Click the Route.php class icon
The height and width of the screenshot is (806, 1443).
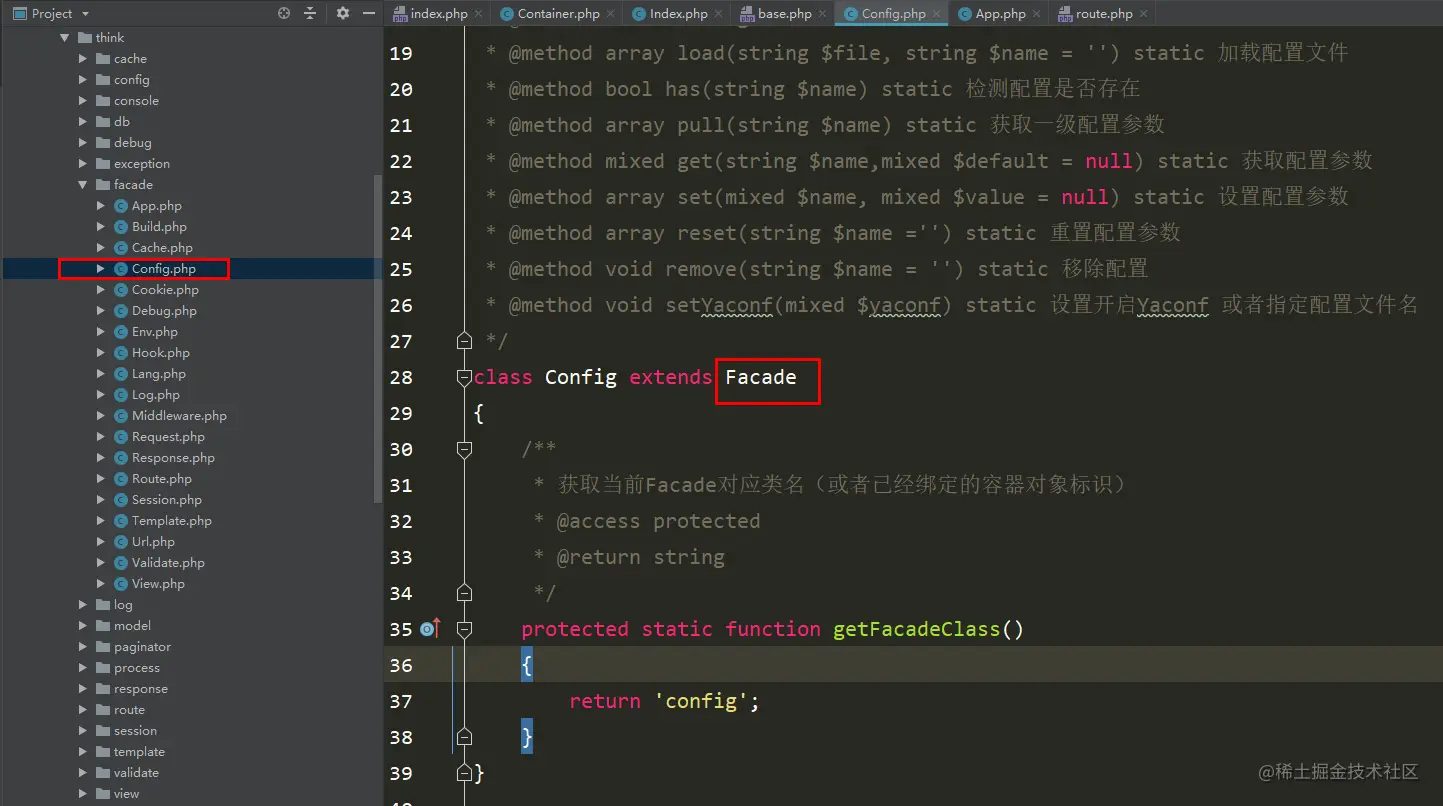point(121,479)
